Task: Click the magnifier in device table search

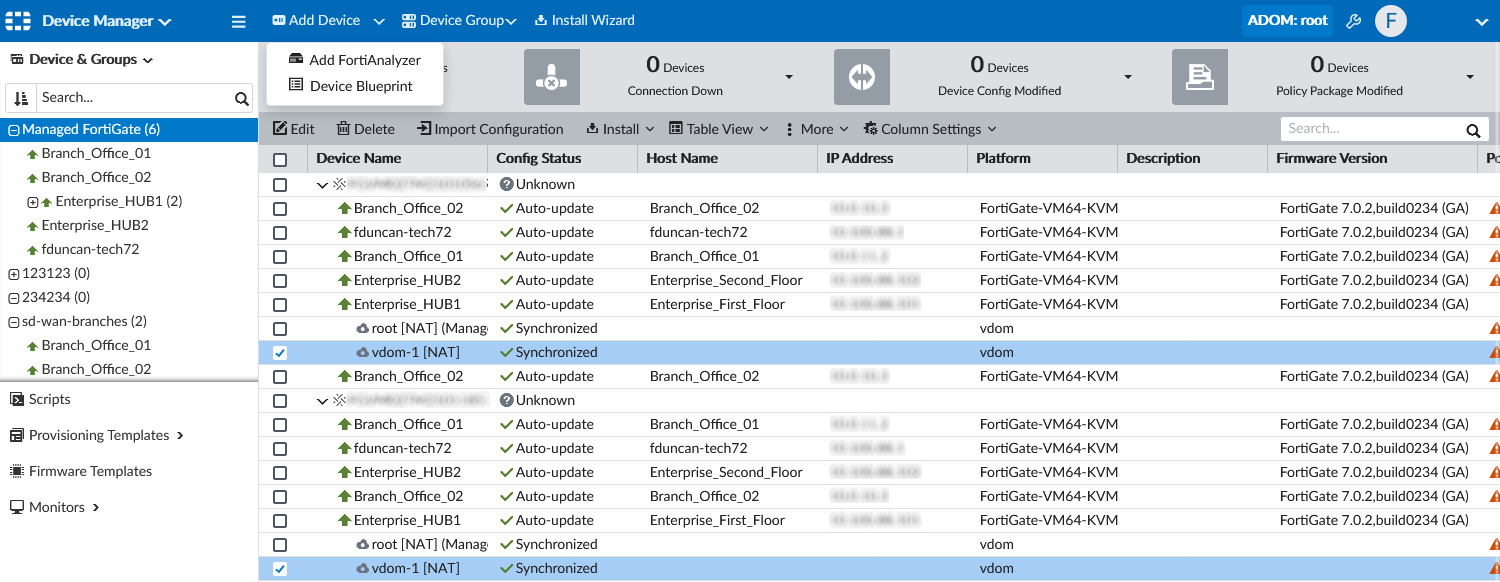Action: coord(1472,130)
